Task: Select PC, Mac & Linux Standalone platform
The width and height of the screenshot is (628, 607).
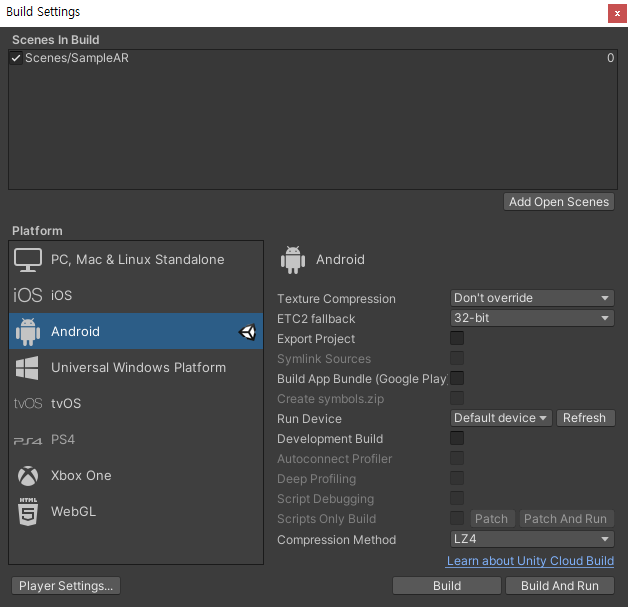Action: pyautogui.click(x=136, y=259)
